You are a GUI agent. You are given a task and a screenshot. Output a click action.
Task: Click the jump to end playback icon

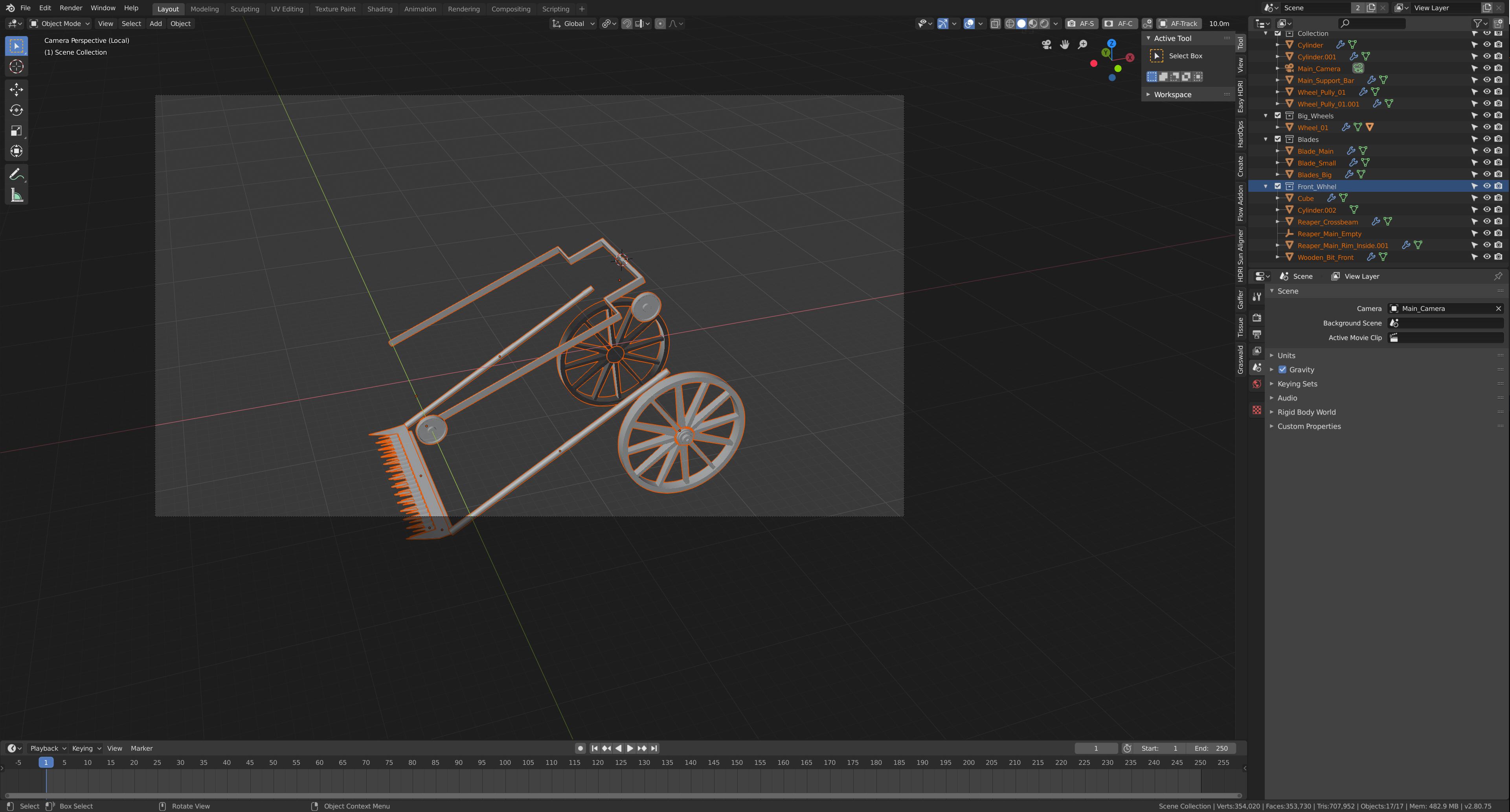(654, 748)
